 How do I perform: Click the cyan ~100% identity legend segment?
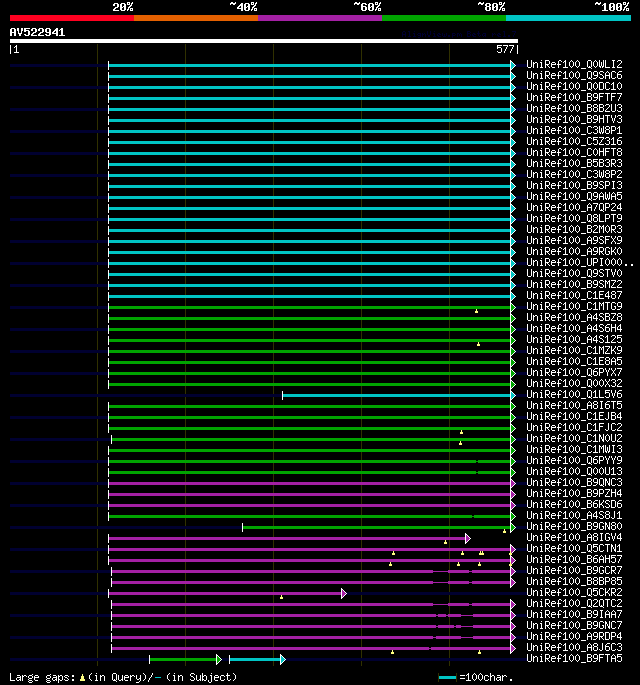568,18
